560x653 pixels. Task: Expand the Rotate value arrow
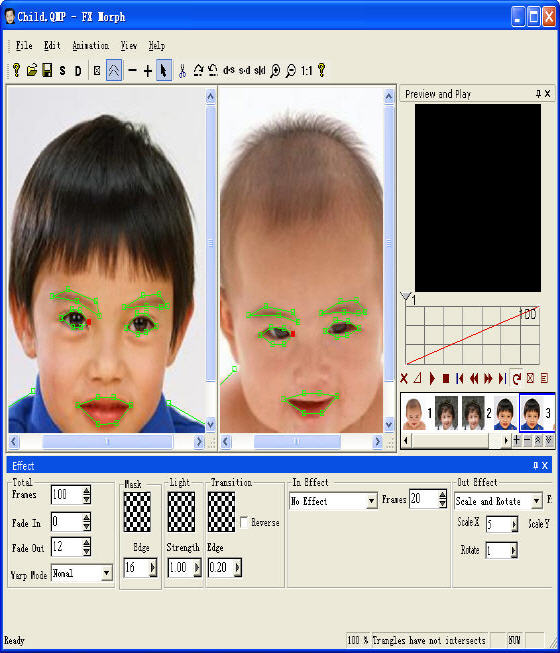coord(514,551)
